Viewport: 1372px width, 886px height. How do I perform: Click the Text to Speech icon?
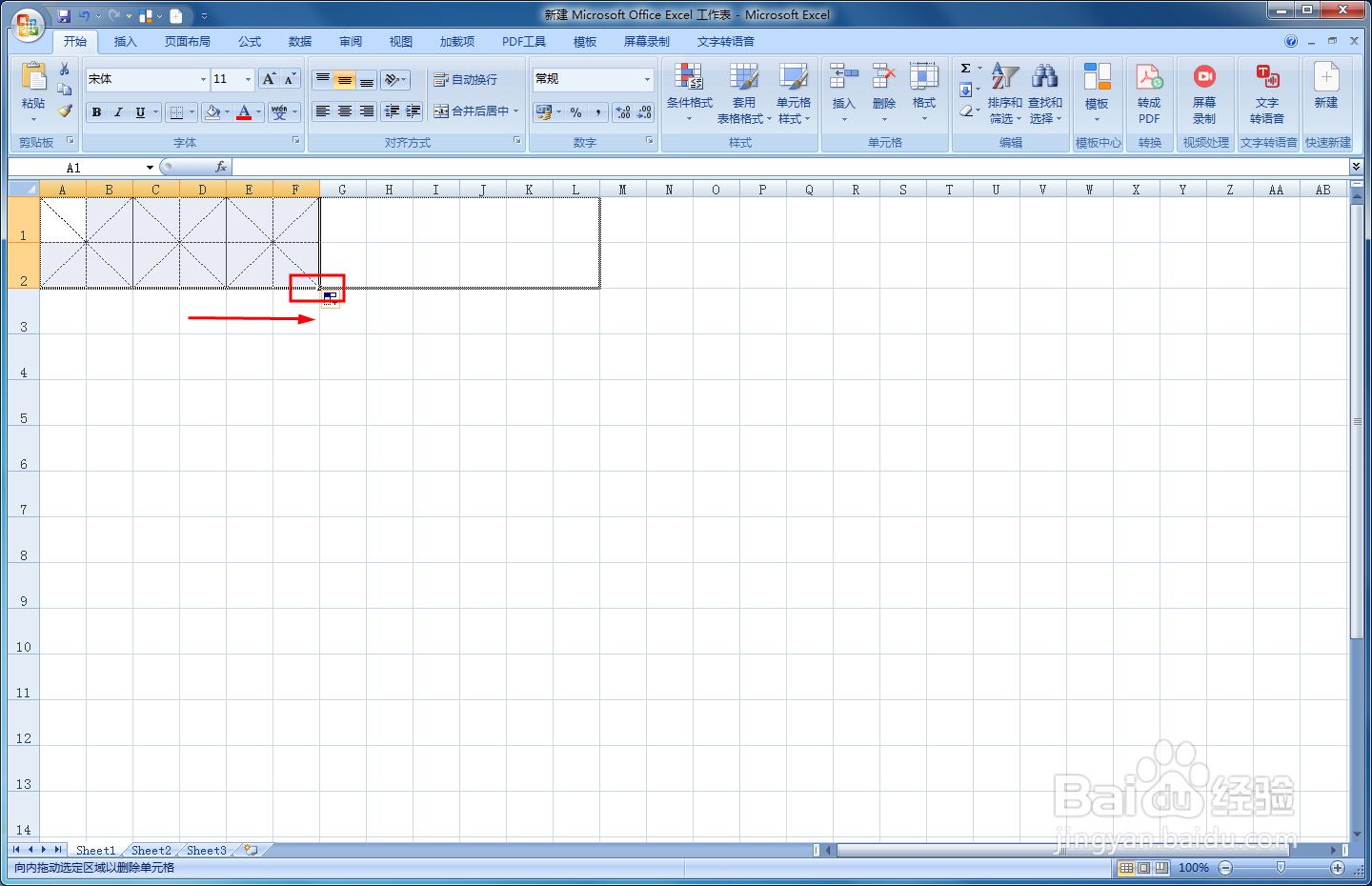(1267, 76)
